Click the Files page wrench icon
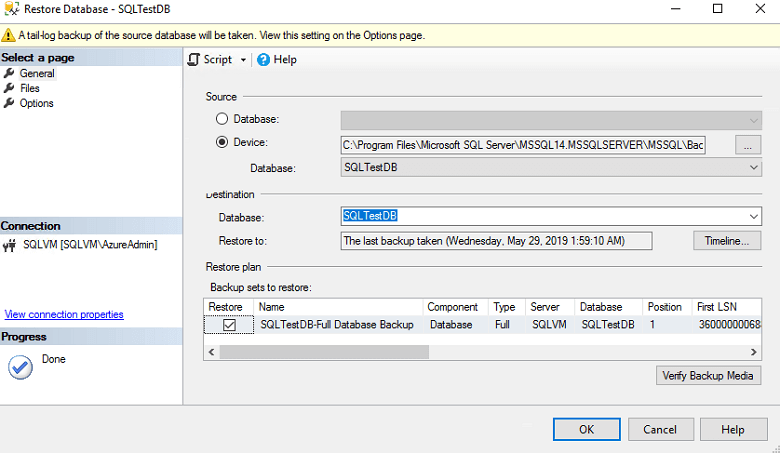 pos(9,88)
